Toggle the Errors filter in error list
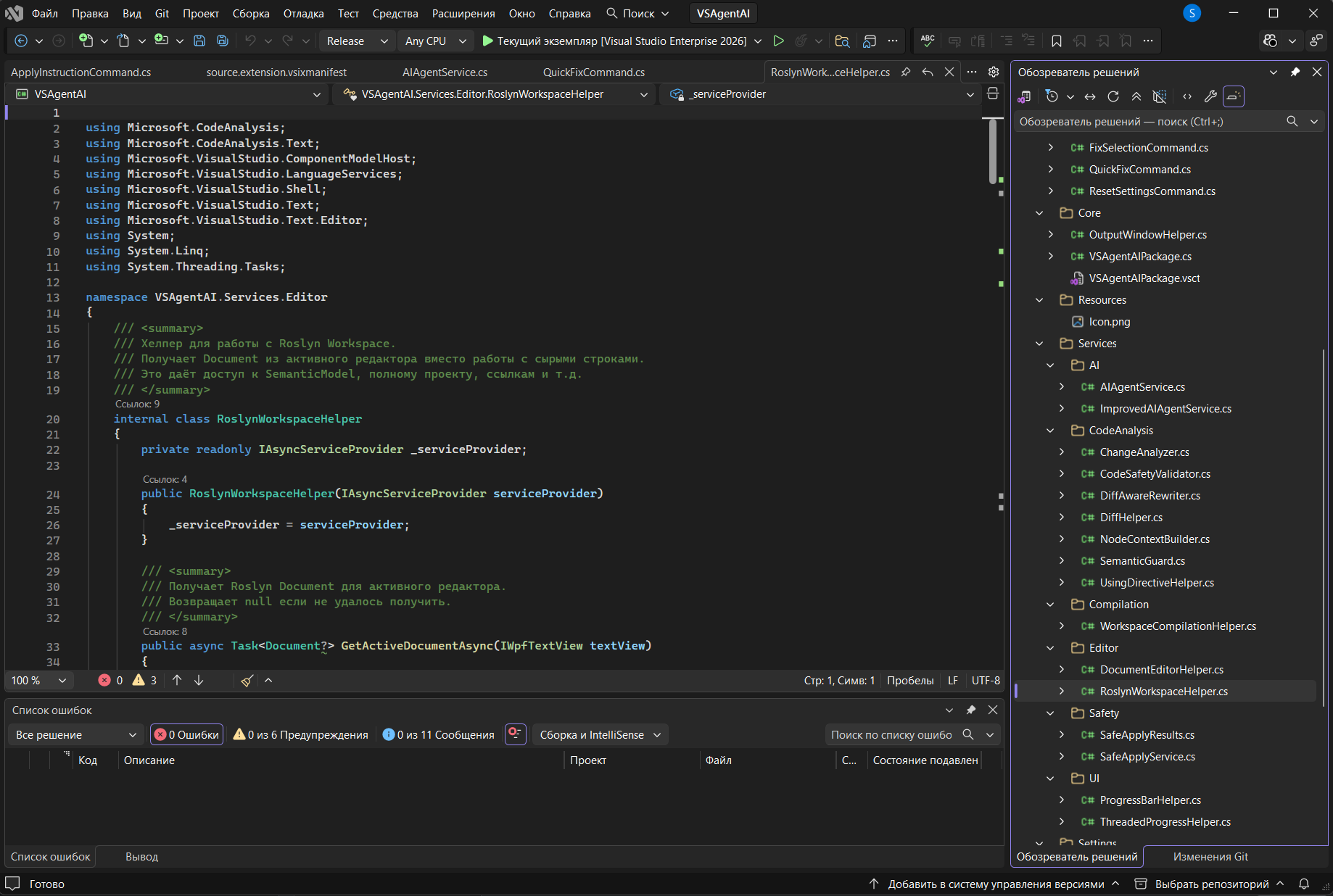 pyautogui.click(x=187, y=735)
